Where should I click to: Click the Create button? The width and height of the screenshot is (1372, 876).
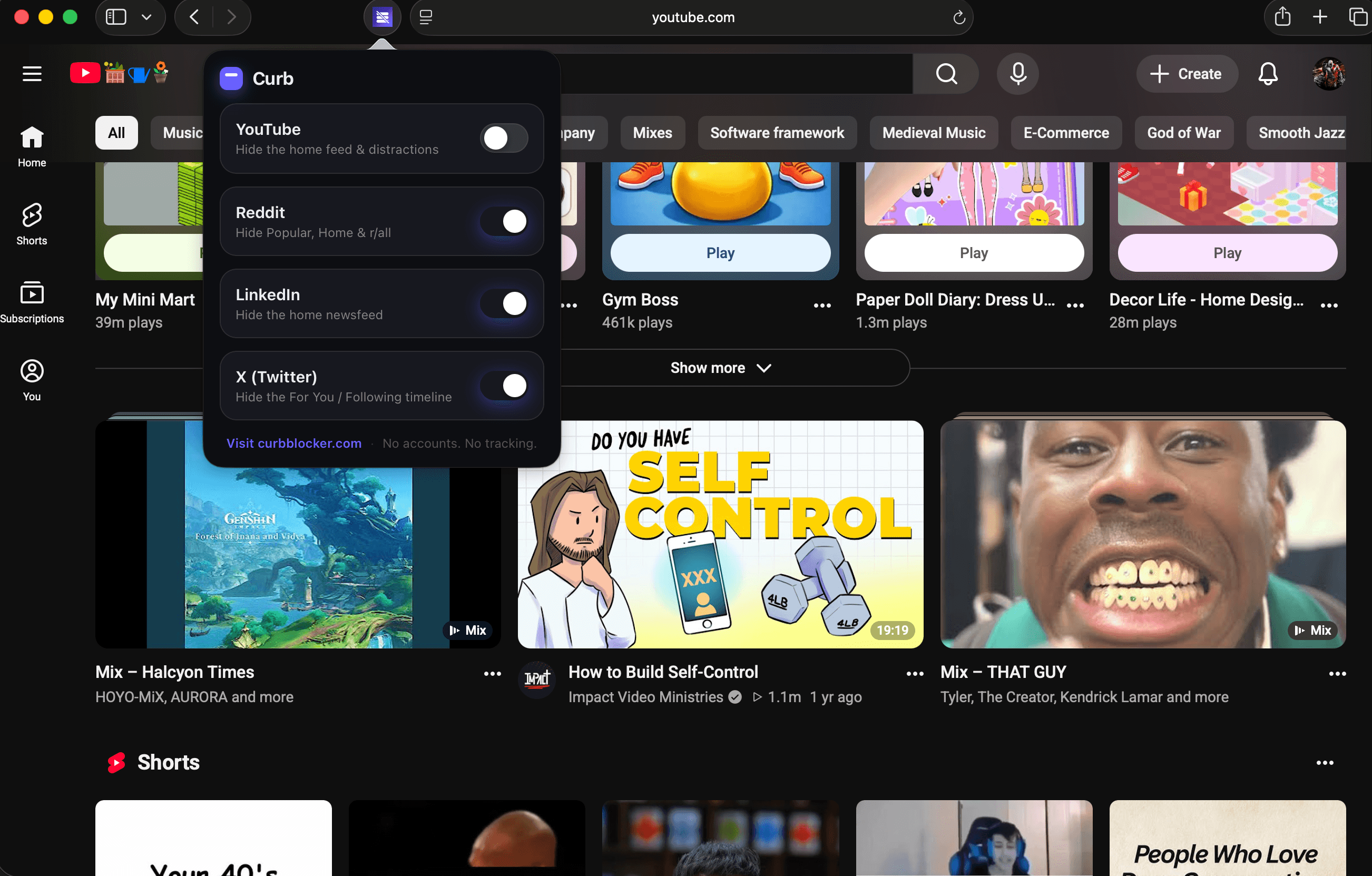point(1186,73)
